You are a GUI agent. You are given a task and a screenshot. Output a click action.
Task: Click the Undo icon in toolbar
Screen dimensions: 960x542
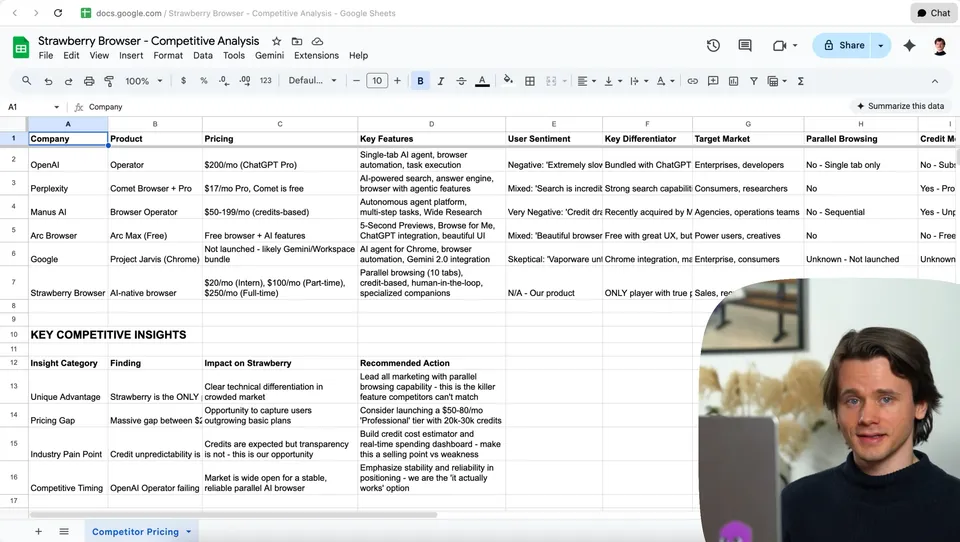click(48, 81)
